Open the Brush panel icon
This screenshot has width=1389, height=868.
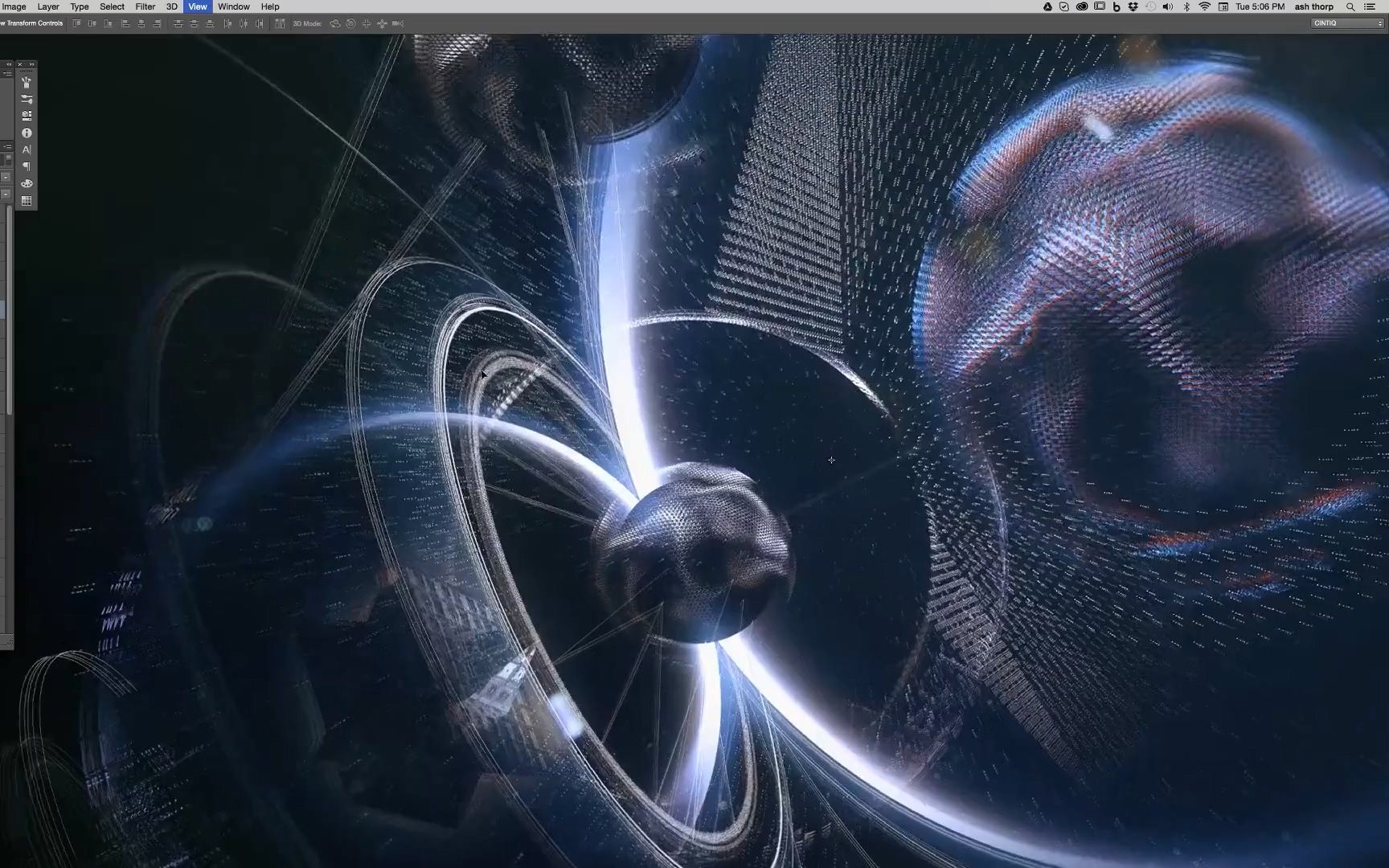click(x=27, y=99)
